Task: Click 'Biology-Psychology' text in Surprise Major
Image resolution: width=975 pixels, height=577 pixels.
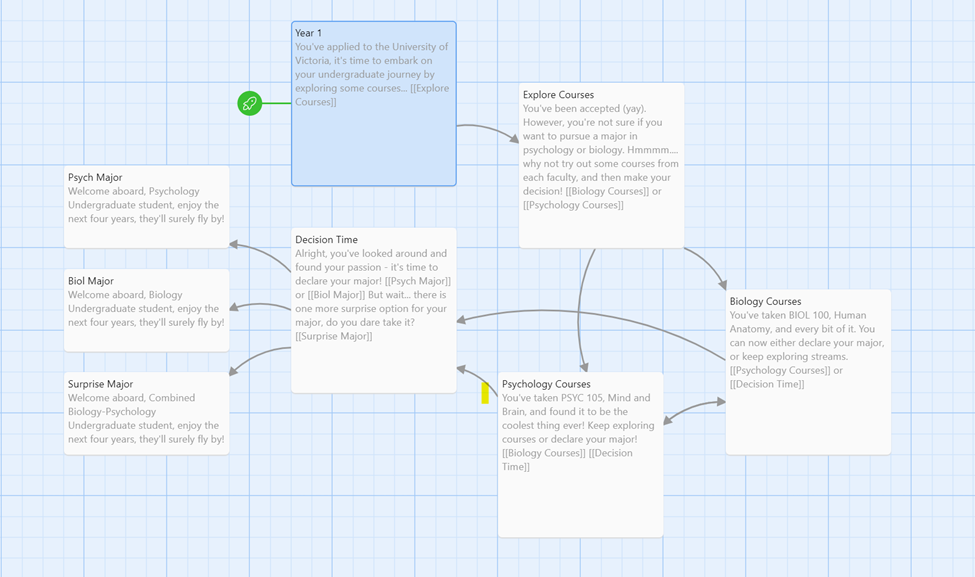Action: 112,412
